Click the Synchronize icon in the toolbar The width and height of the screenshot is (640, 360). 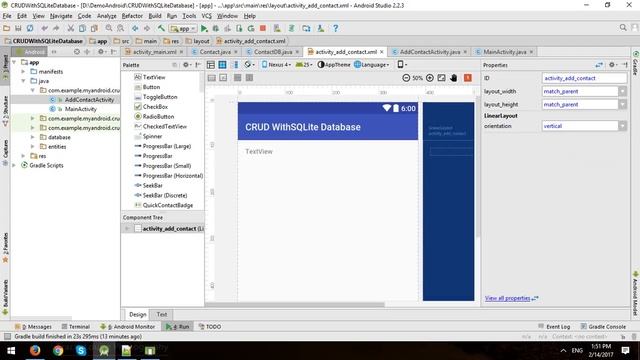(x=30, y=28)
